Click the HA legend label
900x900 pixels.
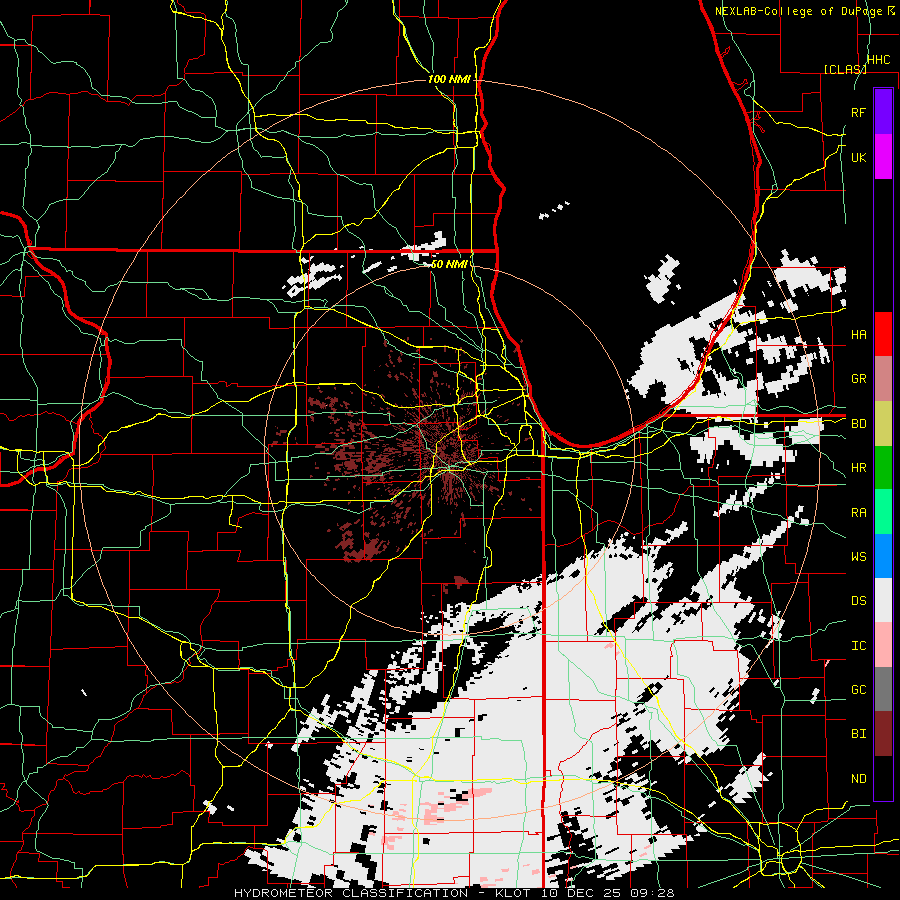(x=858, y=335)
